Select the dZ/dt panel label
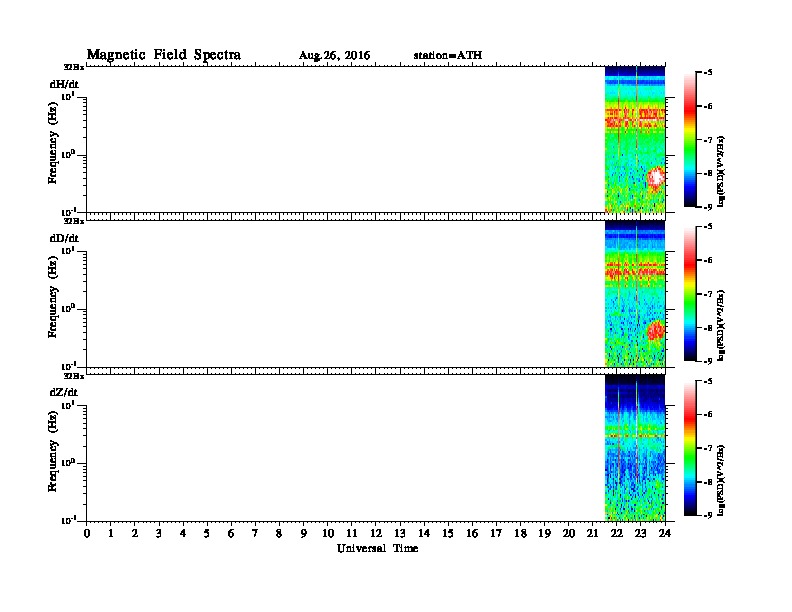The height and width of the screenshot is (612, 792). coord(63,392)
